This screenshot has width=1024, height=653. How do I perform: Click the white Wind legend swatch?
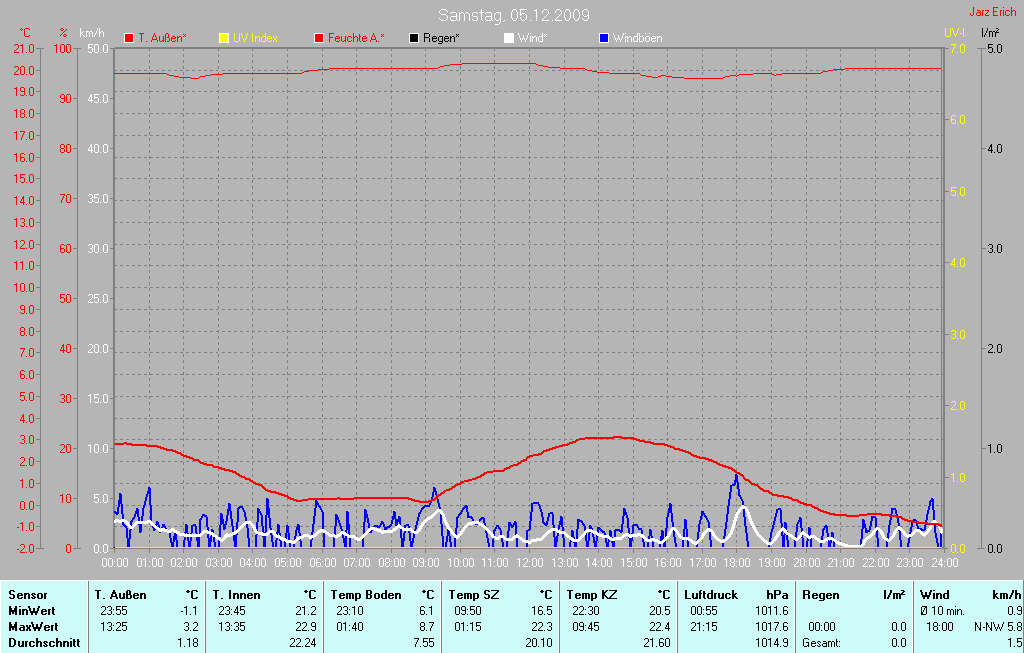coord(508,38)
